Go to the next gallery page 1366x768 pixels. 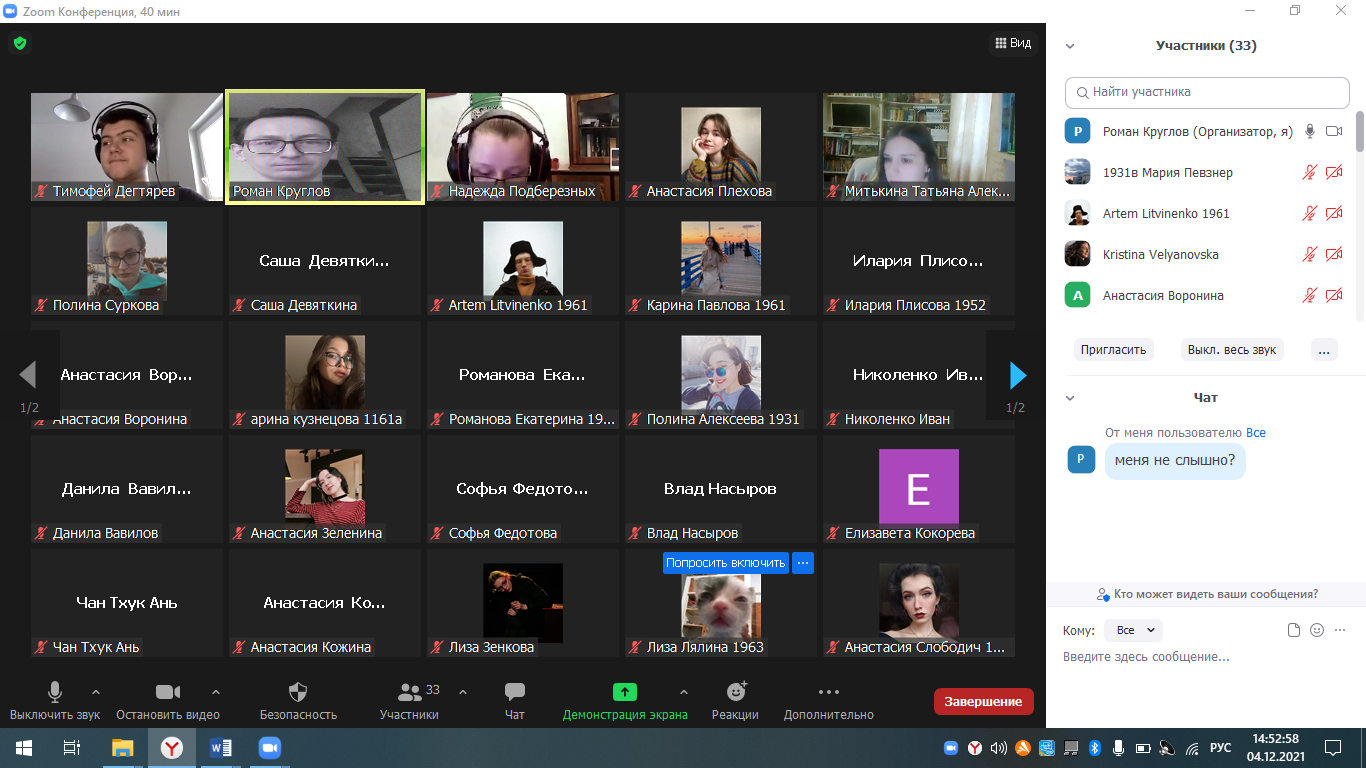(x=1017, y=375)
